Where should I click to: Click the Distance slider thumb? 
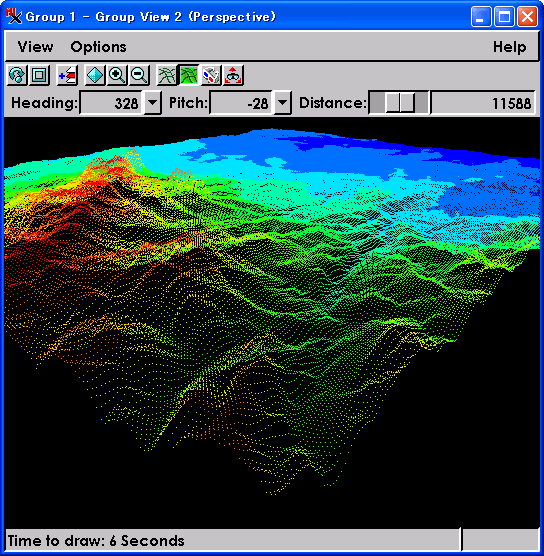(400, 103)
